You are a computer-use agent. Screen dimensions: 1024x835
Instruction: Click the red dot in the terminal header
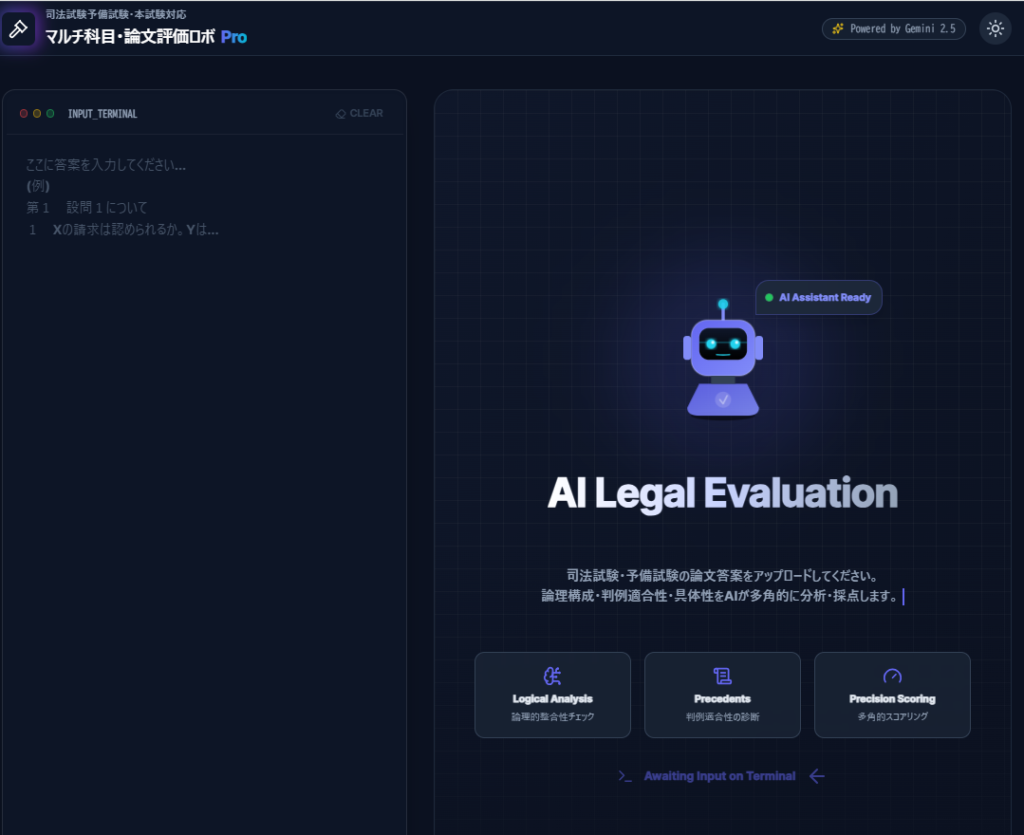(24, 114)
